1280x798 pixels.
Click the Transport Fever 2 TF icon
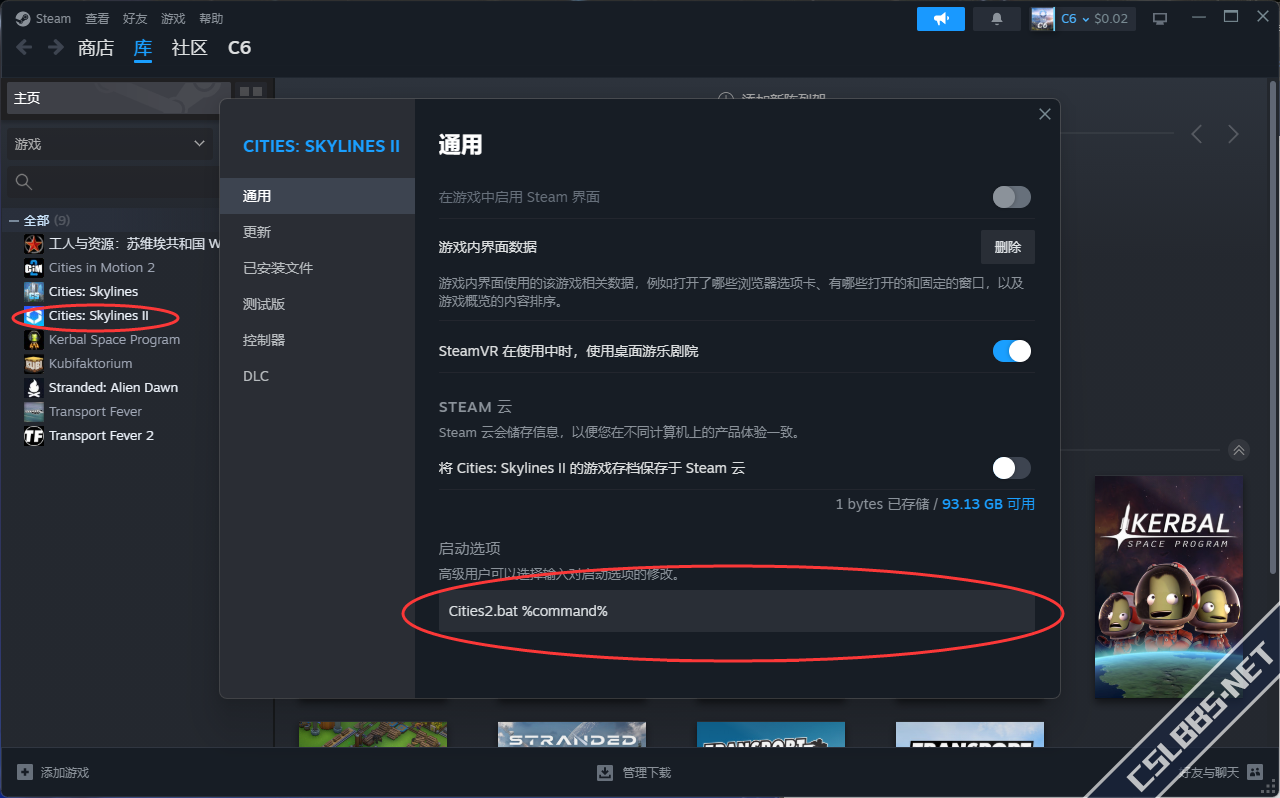33,435
